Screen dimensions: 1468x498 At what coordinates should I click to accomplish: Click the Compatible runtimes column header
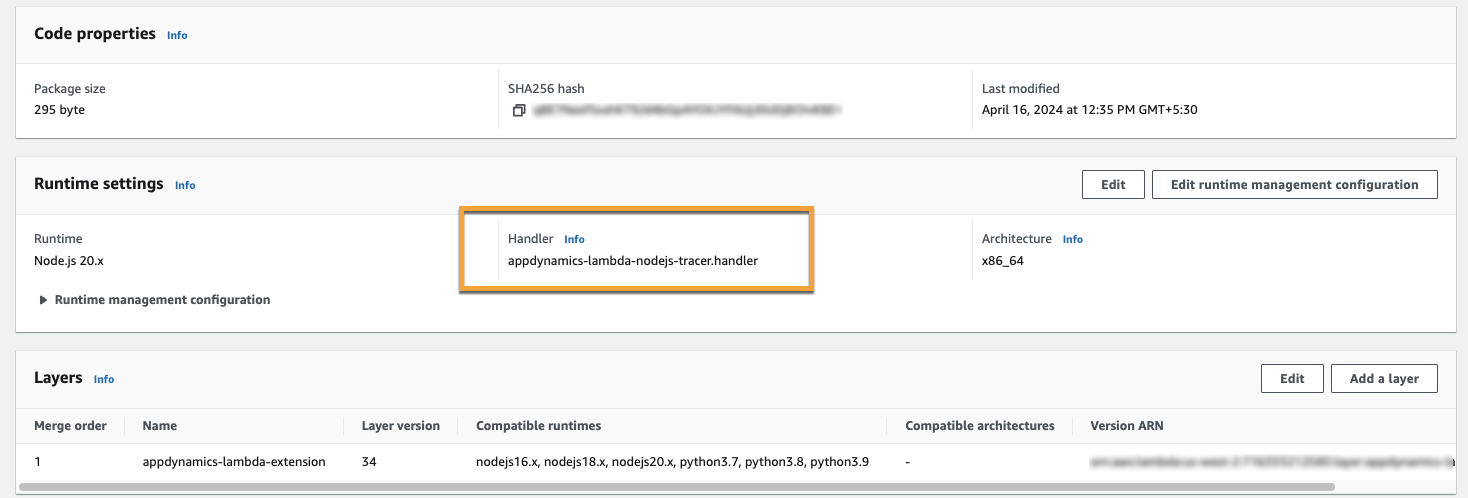coord(539,425)
